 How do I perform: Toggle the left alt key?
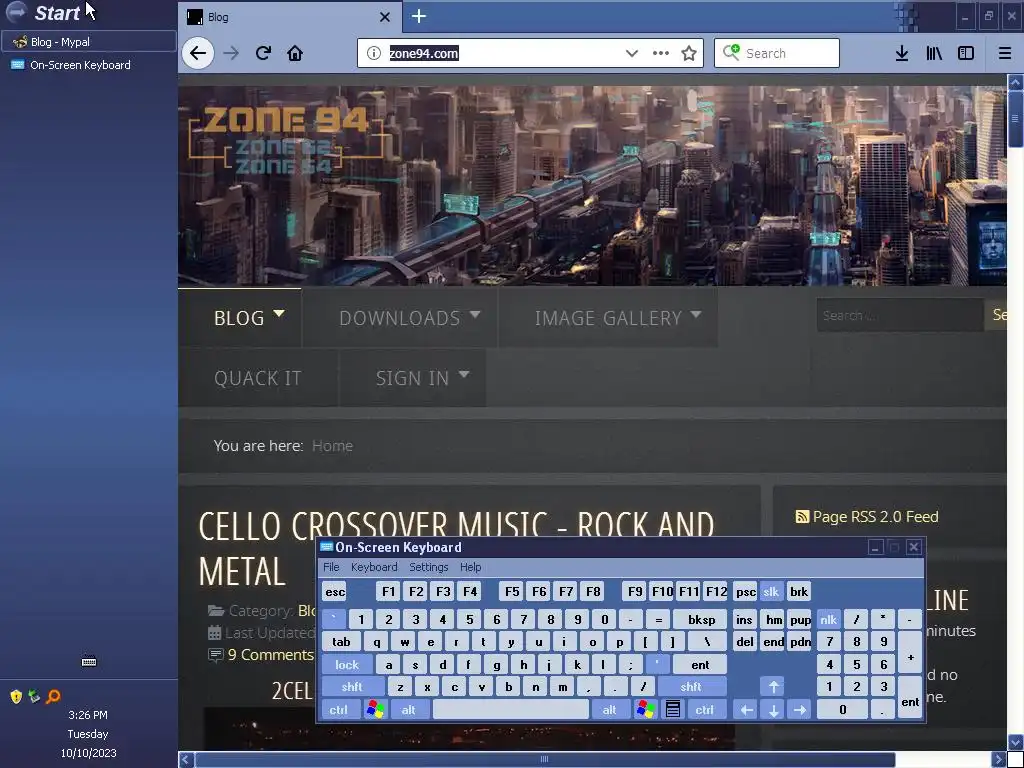(x=408, y=710)
